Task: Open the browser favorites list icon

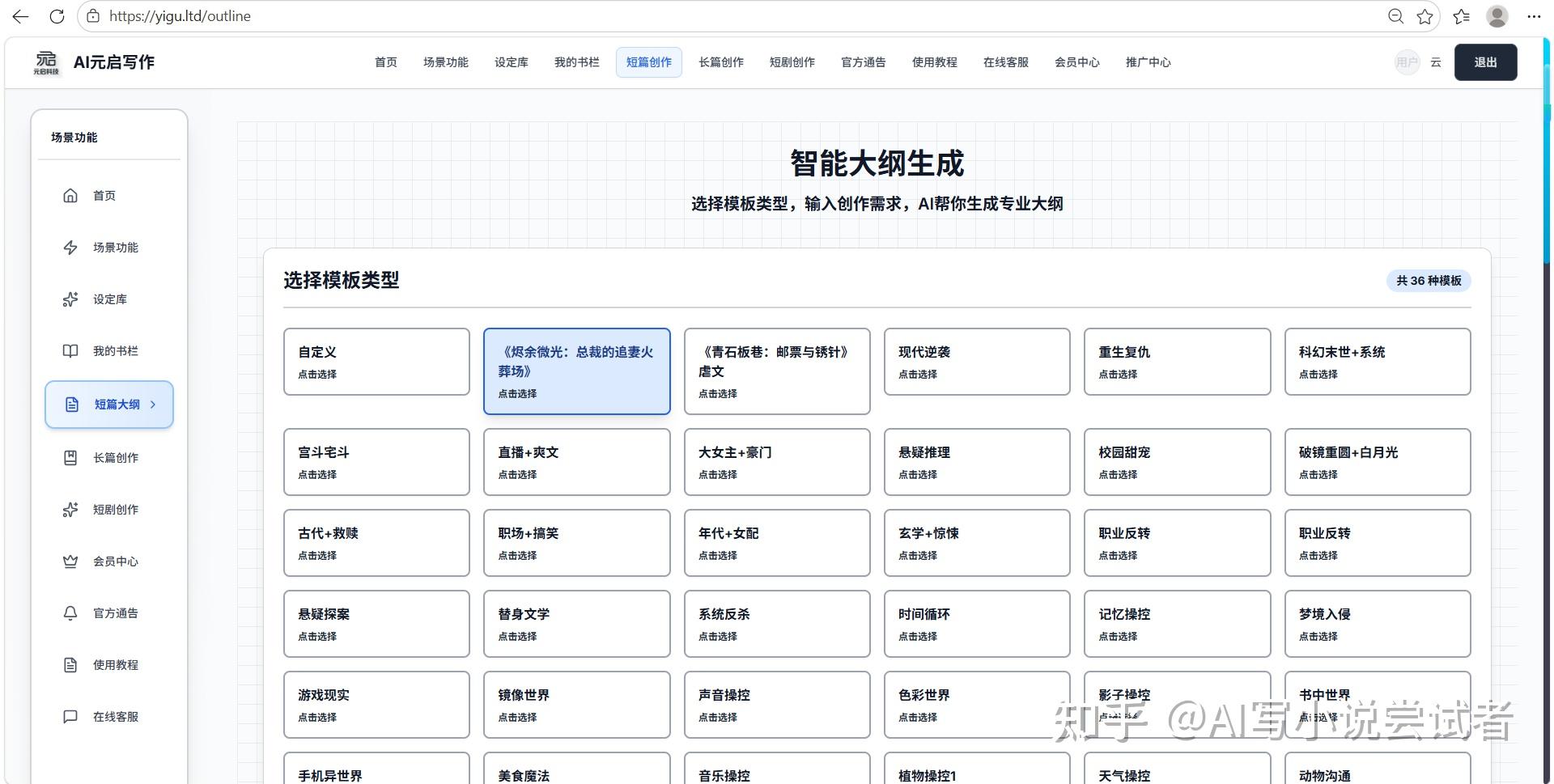Action: coord(1462,16)
